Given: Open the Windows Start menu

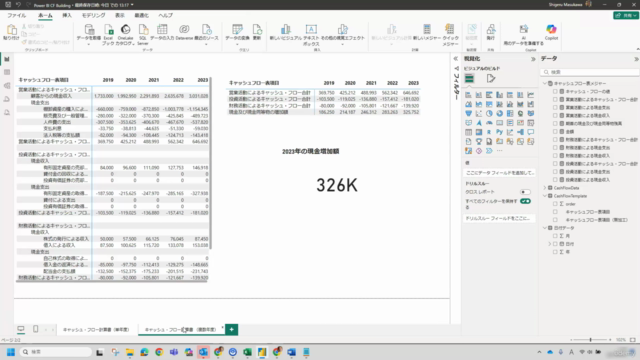Looking at the screenshot, I should (11, 352).
